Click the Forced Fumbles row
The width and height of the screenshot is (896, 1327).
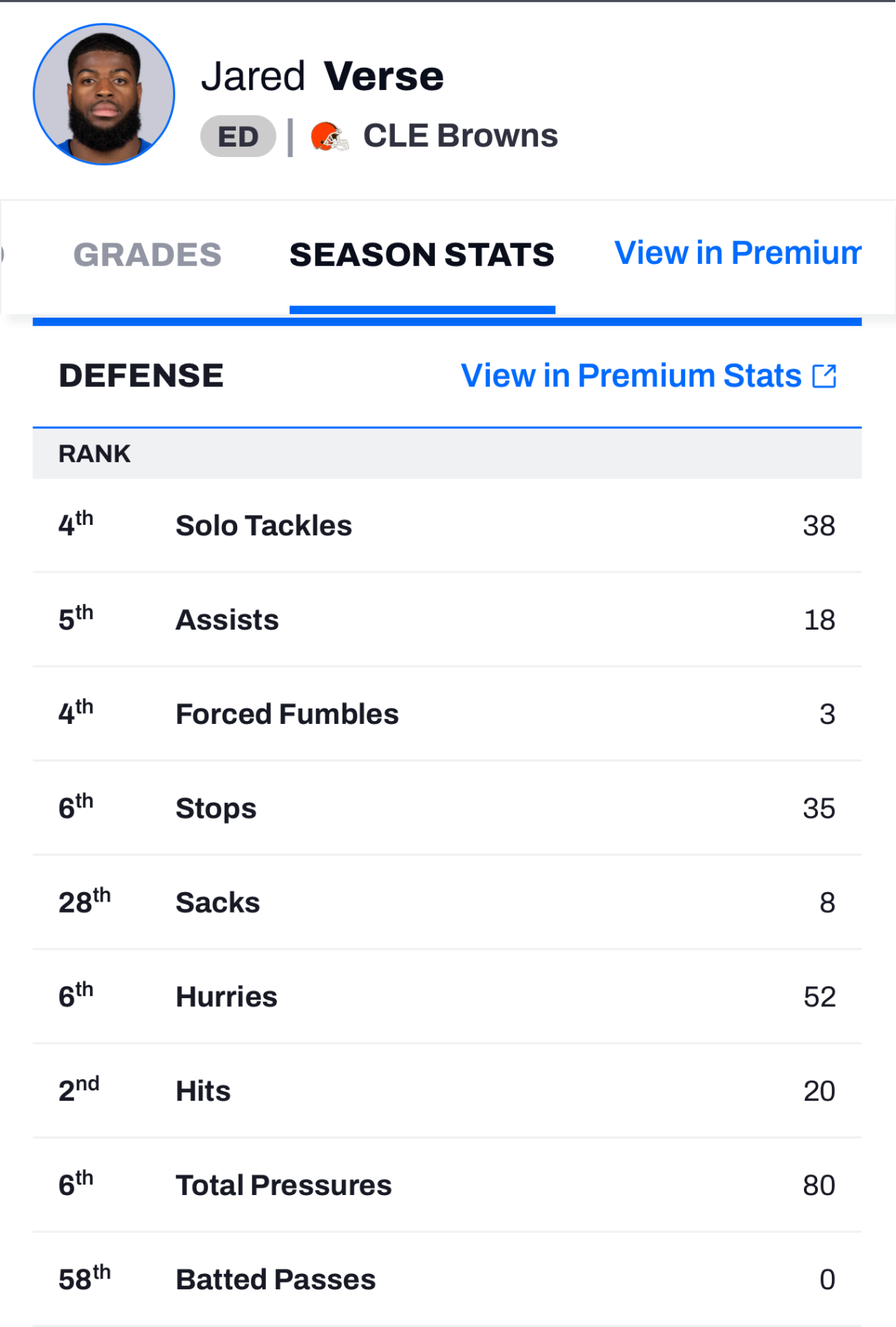point(447,714)
